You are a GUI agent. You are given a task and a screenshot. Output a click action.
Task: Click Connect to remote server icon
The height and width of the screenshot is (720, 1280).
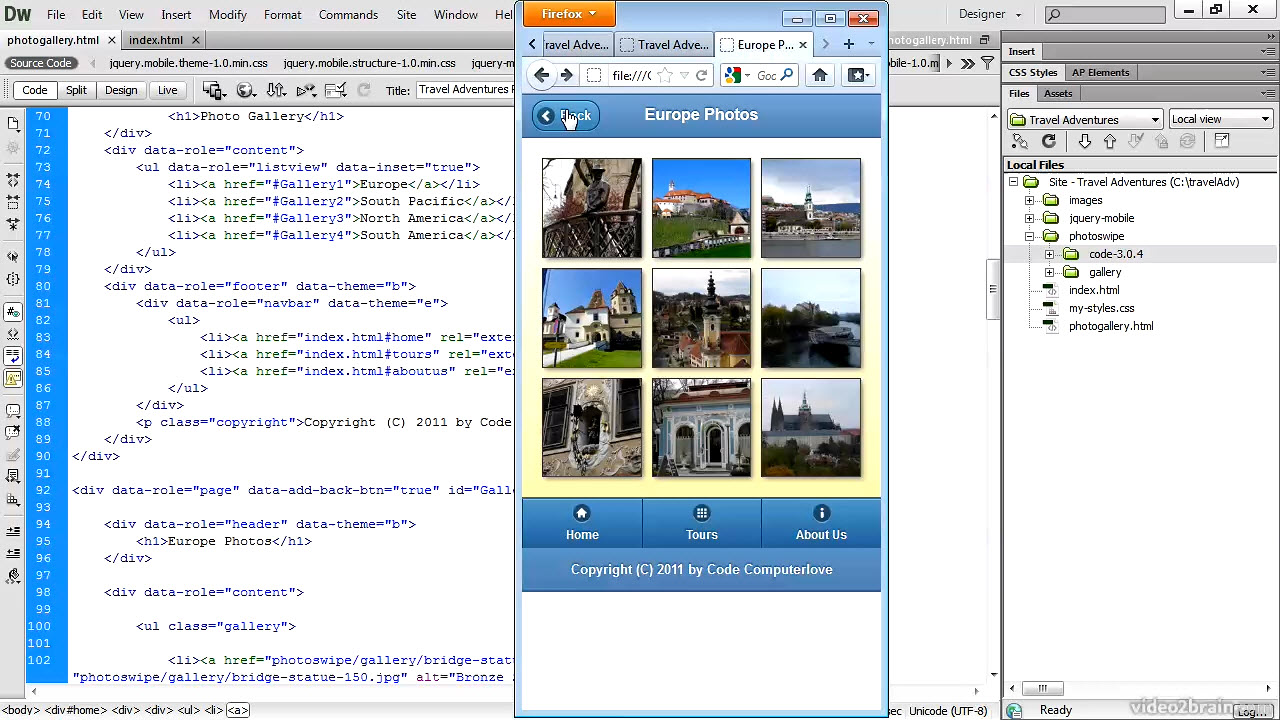1020,142
